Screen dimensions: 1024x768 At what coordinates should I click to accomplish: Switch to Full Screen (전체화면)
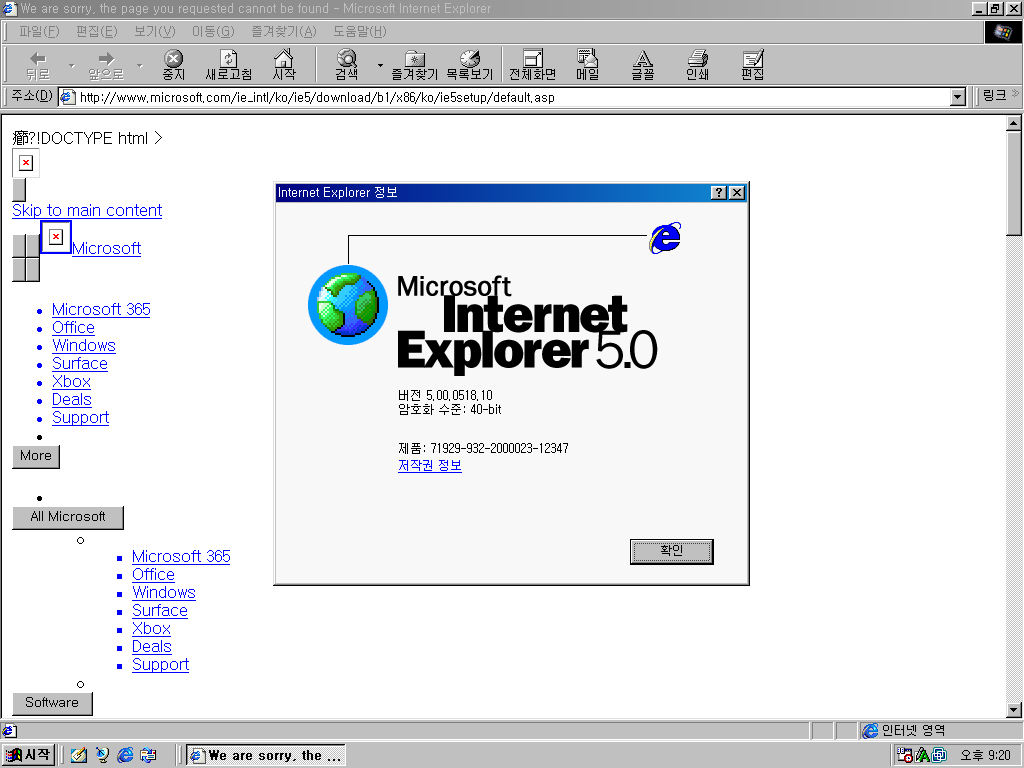[532, 65]
